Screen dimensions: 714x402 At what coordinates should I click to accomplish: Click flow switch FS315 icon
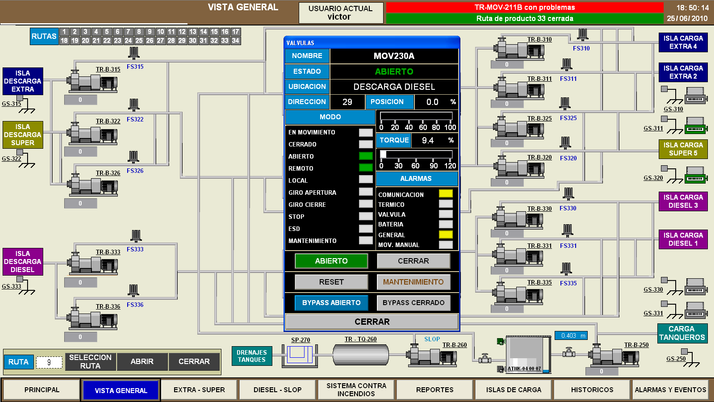[133, 53]
